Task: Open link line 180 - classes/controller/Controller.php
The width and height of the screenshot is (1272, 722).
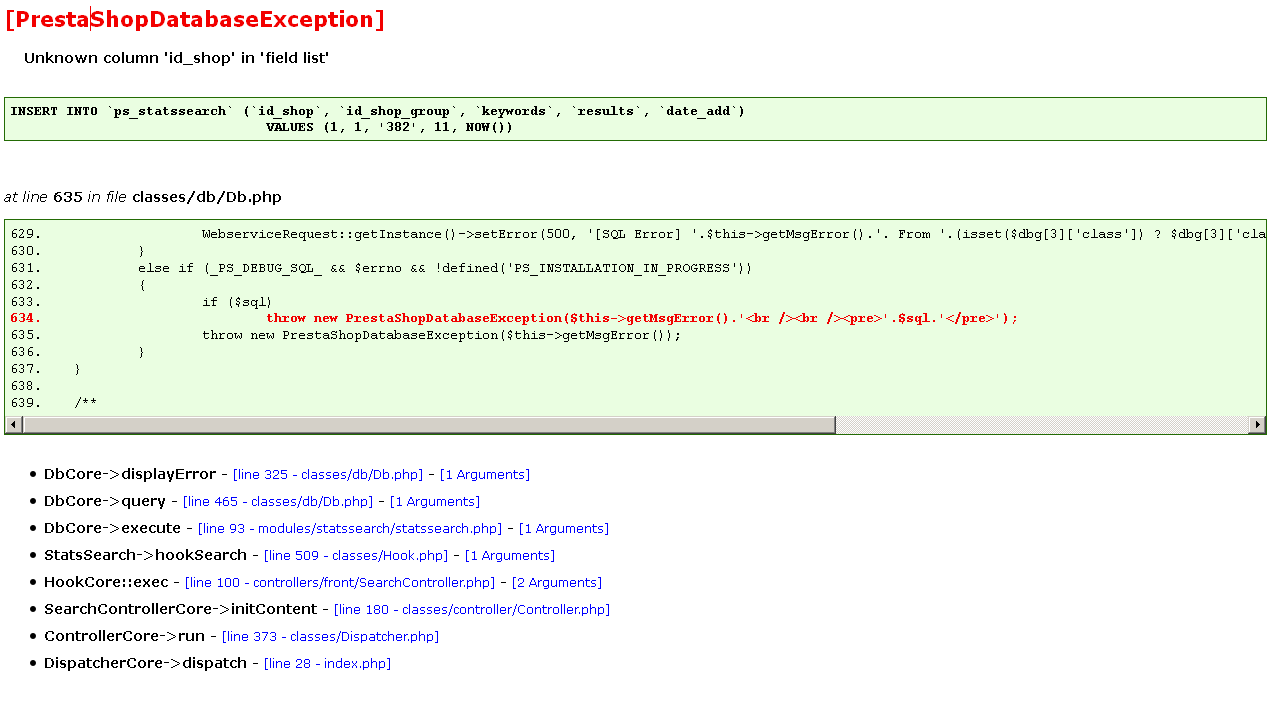Action: [x=472, y=610]
